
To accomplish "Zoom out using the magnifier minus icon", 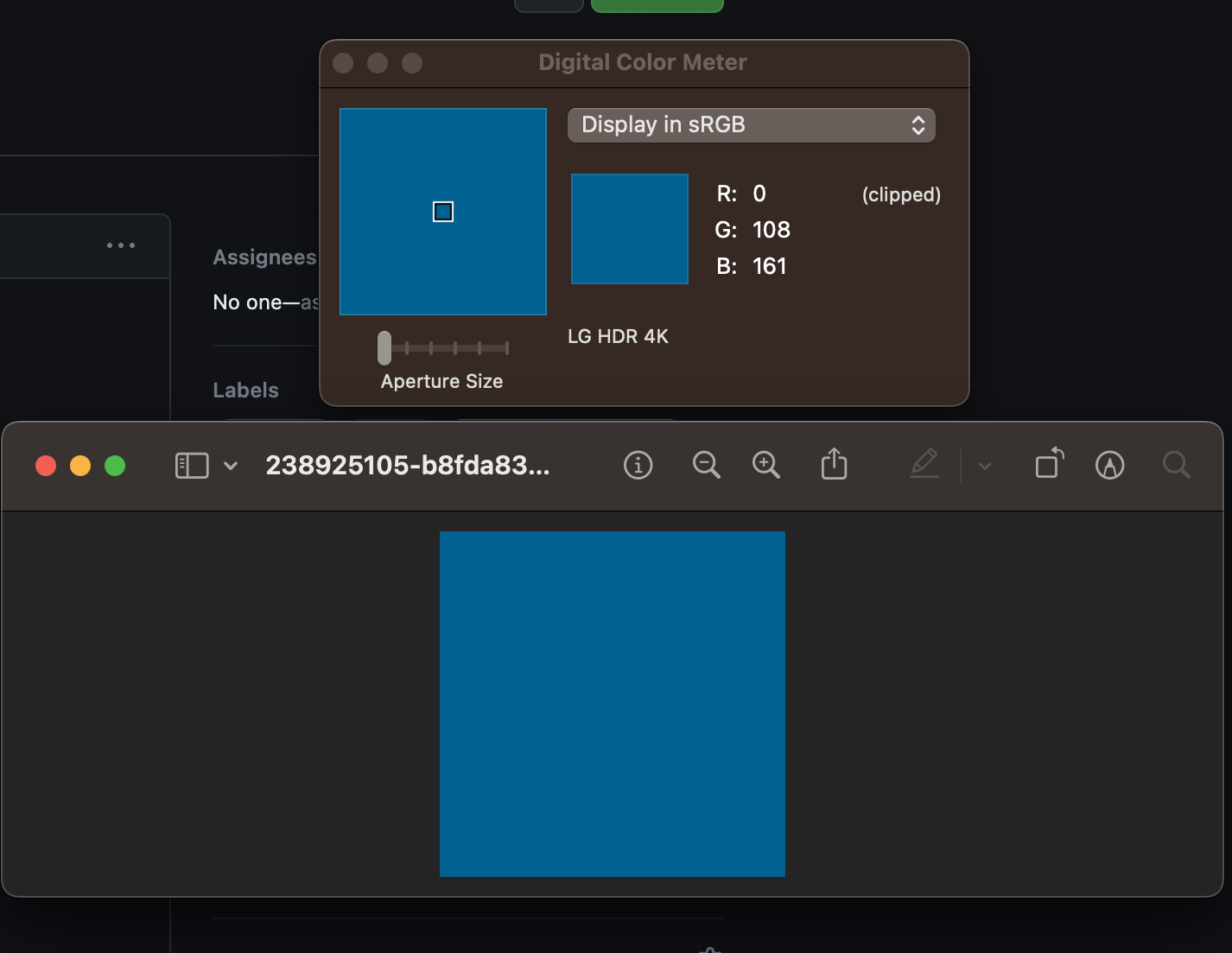I will [x=706, y=465].
